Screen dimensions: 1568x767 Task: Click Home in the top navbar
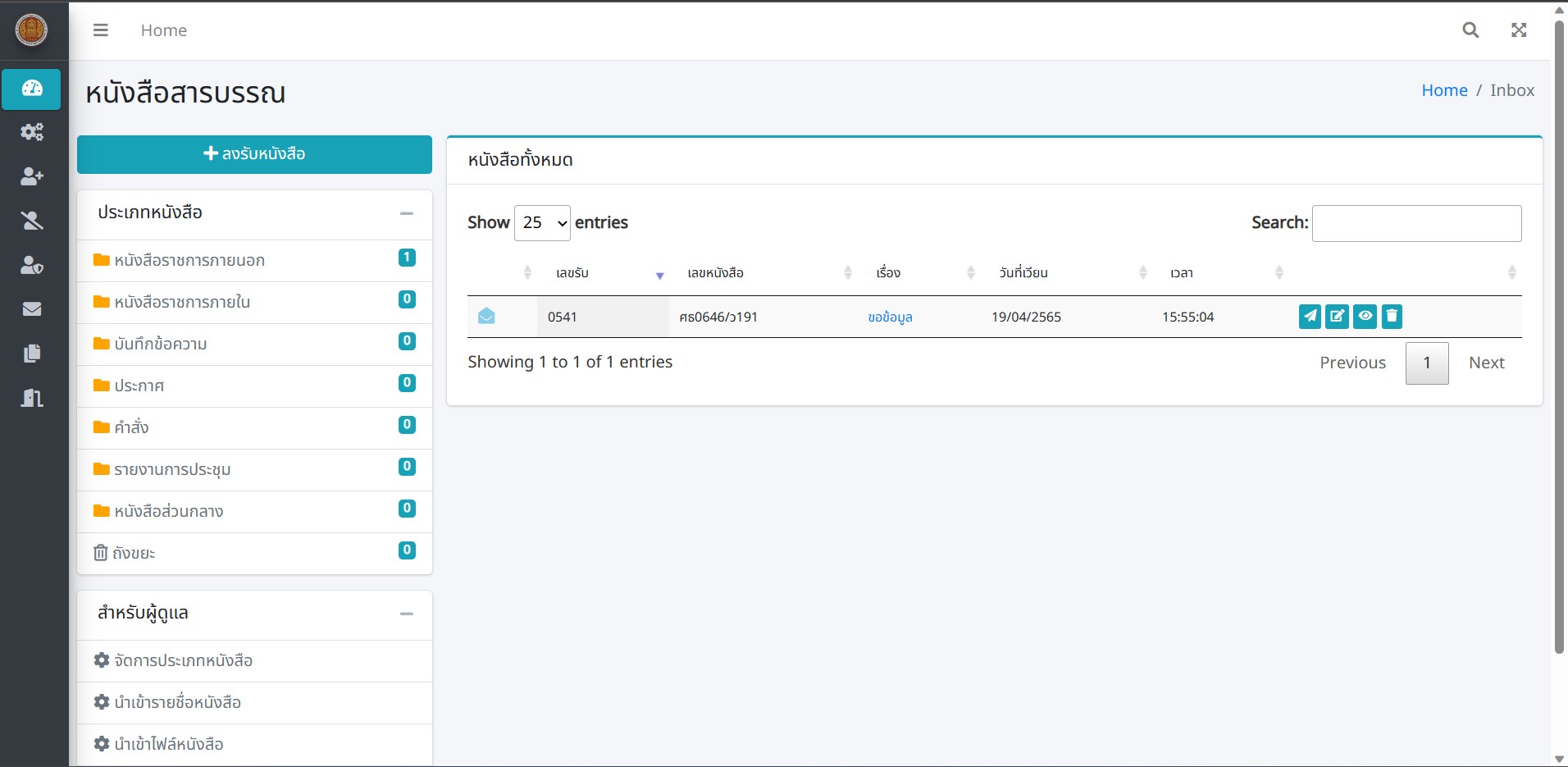tap(164, 30)
